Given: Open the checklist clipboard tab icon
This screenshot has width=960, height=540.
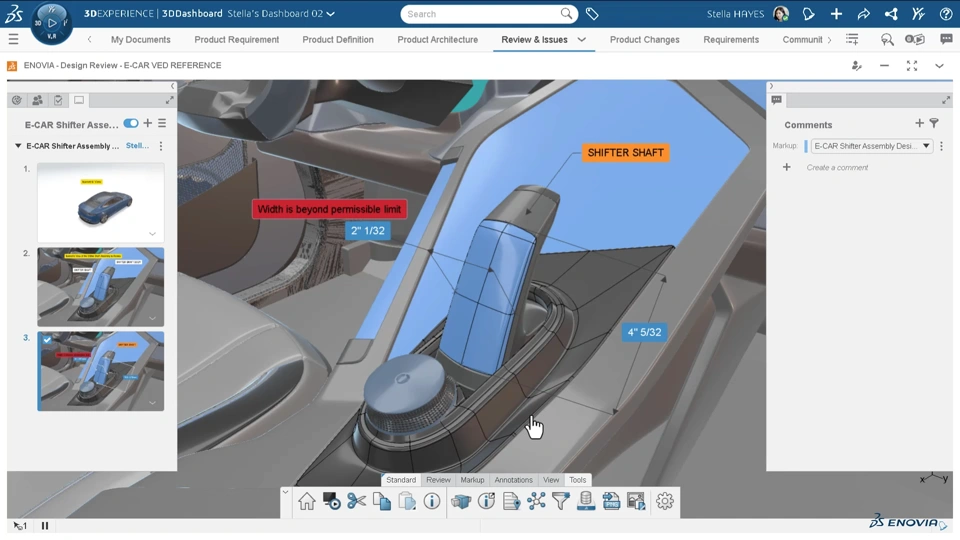Looking at the screenshot, I should 58,100.
